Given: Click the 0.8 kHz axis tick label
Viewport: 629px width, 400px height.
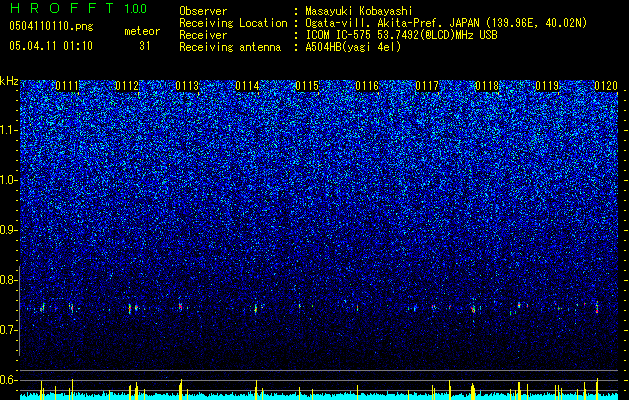Looking at the screenshot, I should (8, 280).
